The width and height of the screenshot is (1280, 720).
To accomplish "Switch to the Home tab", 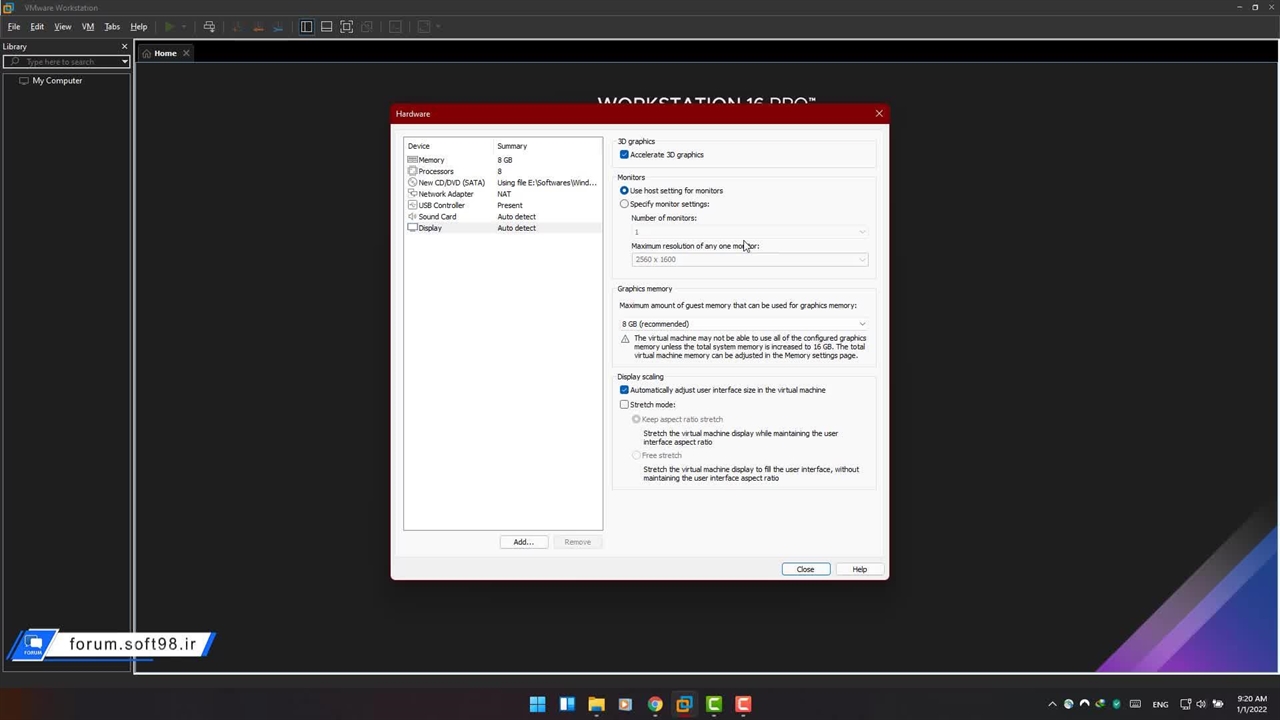I will [x=164, y=53].
